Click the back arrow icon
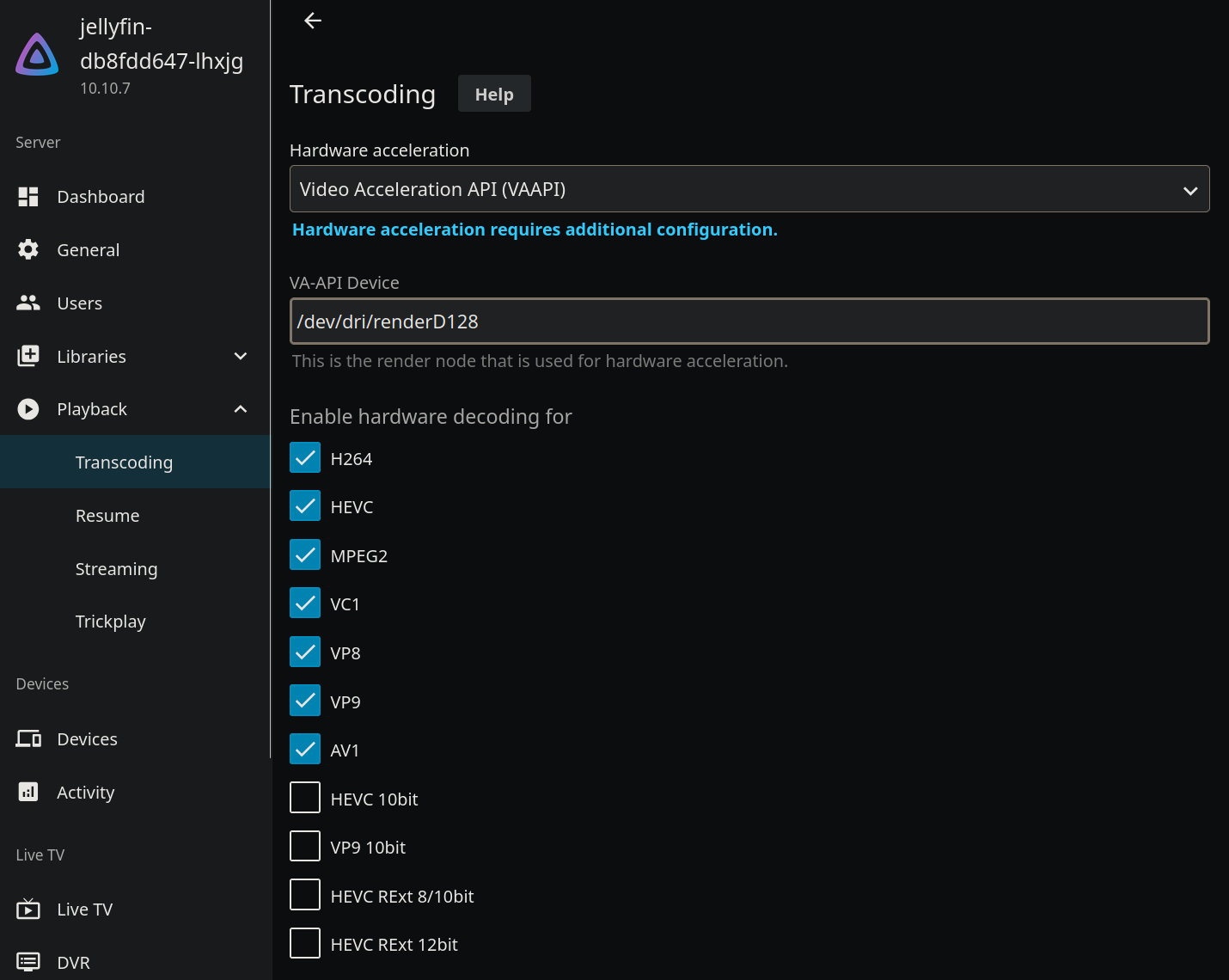The width and height of the screenshot is (1229, 980). click(313, 21)
